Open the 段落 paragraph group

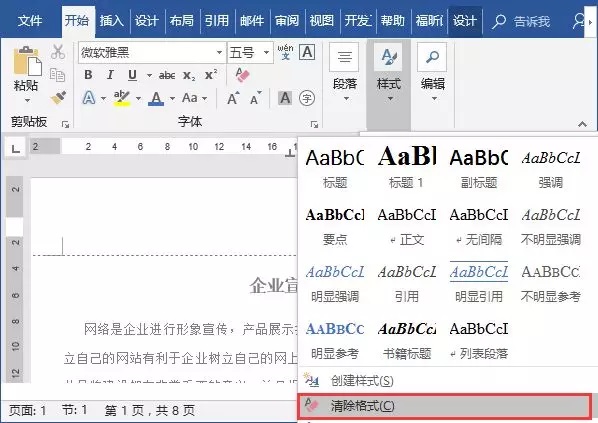click(x=344, y=72)
